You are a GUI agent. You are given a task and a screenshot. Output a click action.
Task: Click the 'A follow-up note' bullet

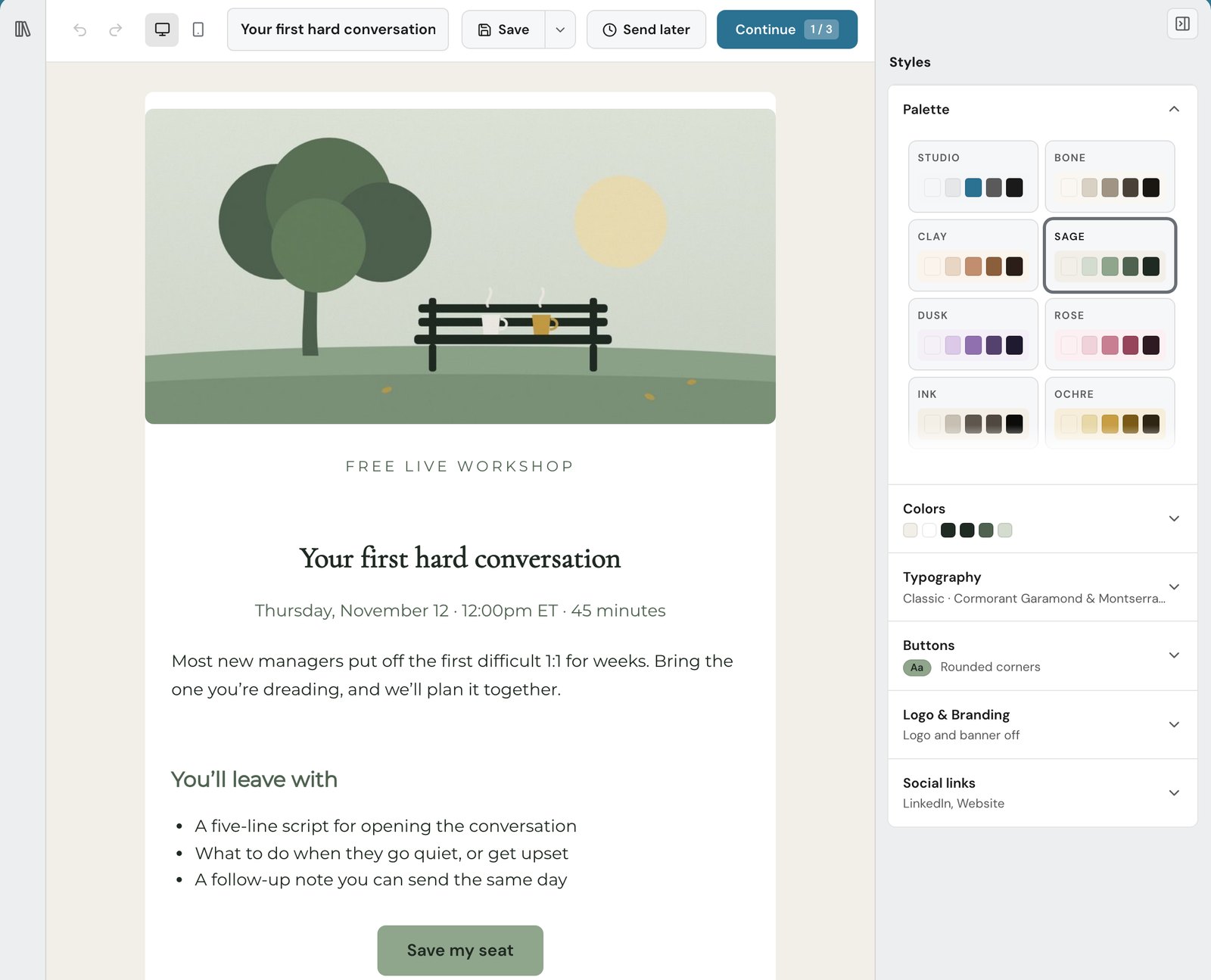coord(381,879)
